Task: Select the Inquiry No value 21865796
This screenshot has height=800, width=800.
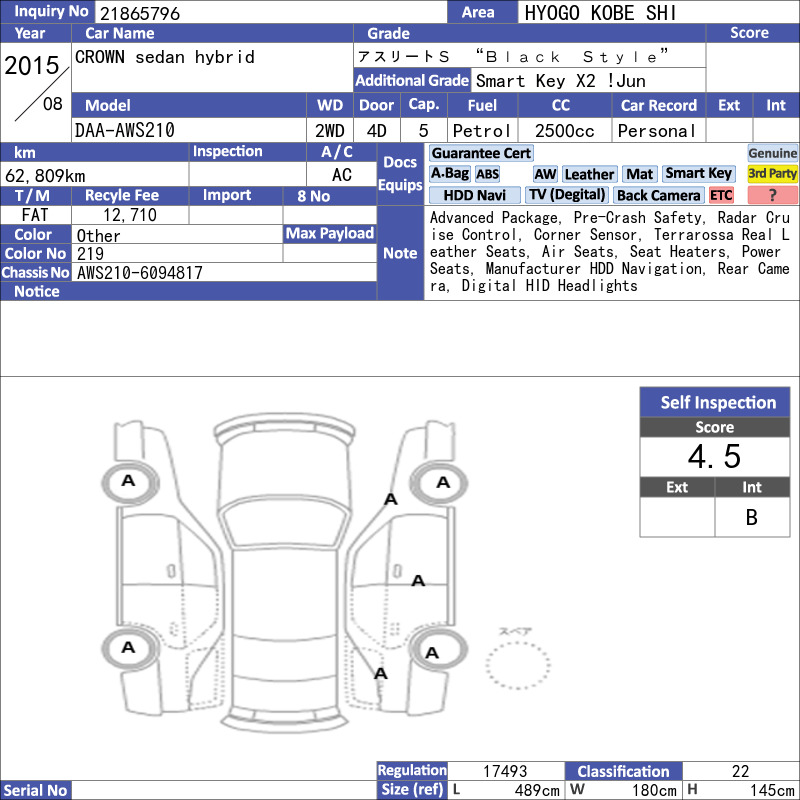Action: [140, 13]
